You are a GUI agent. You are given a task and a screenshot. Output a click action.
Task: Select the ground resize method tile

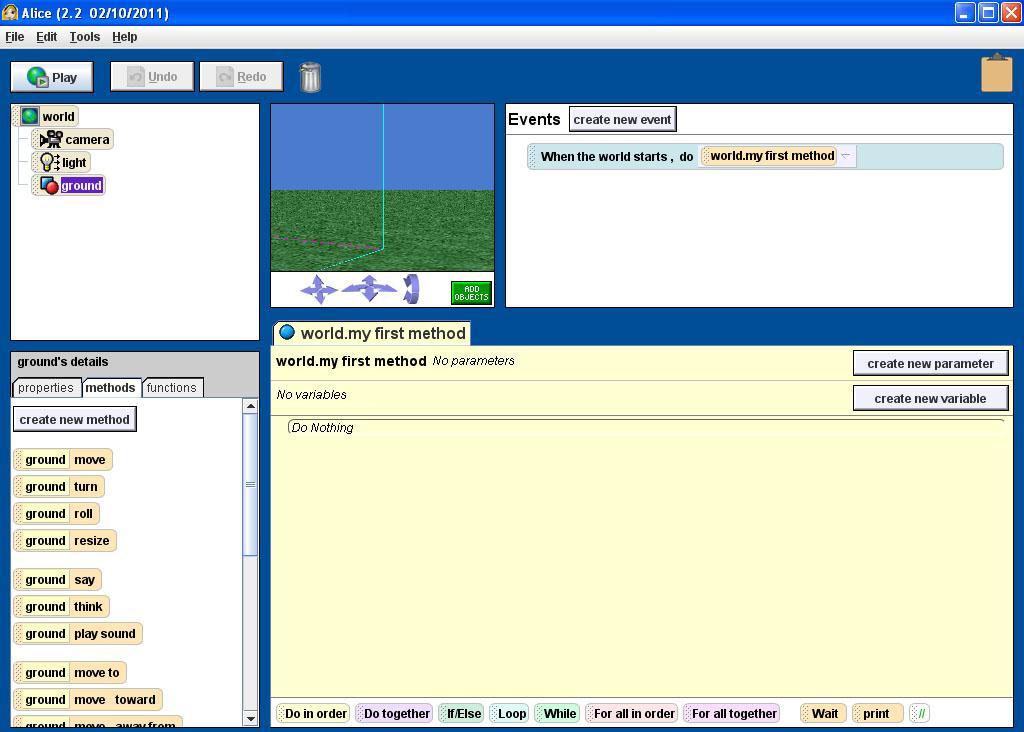(x=65, y=541)
